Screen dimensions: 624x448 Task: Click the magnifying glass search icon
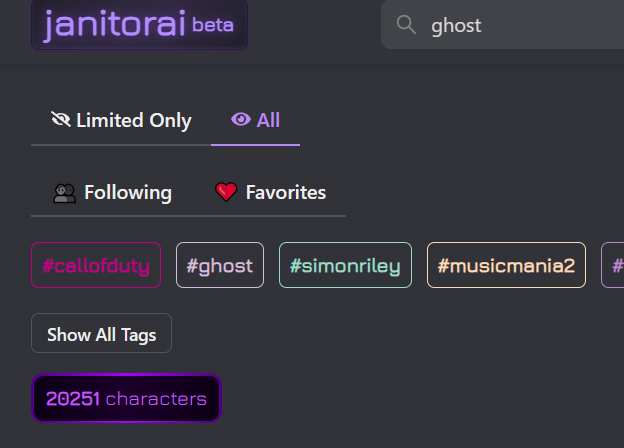point(406,25)
